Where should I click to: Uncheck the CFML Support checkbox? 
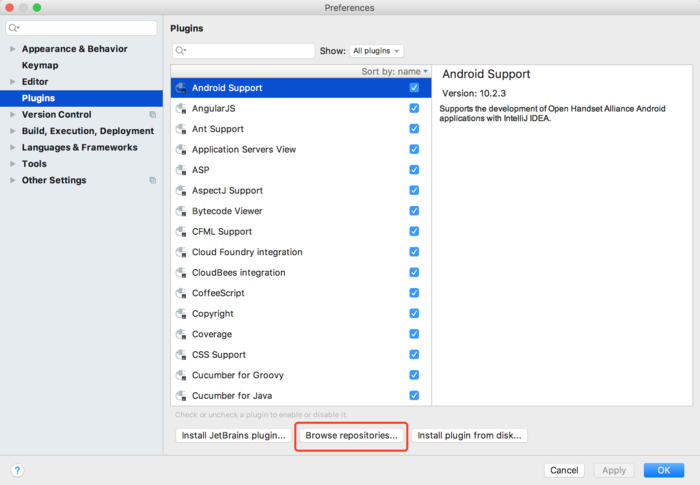tap(414, 231)
